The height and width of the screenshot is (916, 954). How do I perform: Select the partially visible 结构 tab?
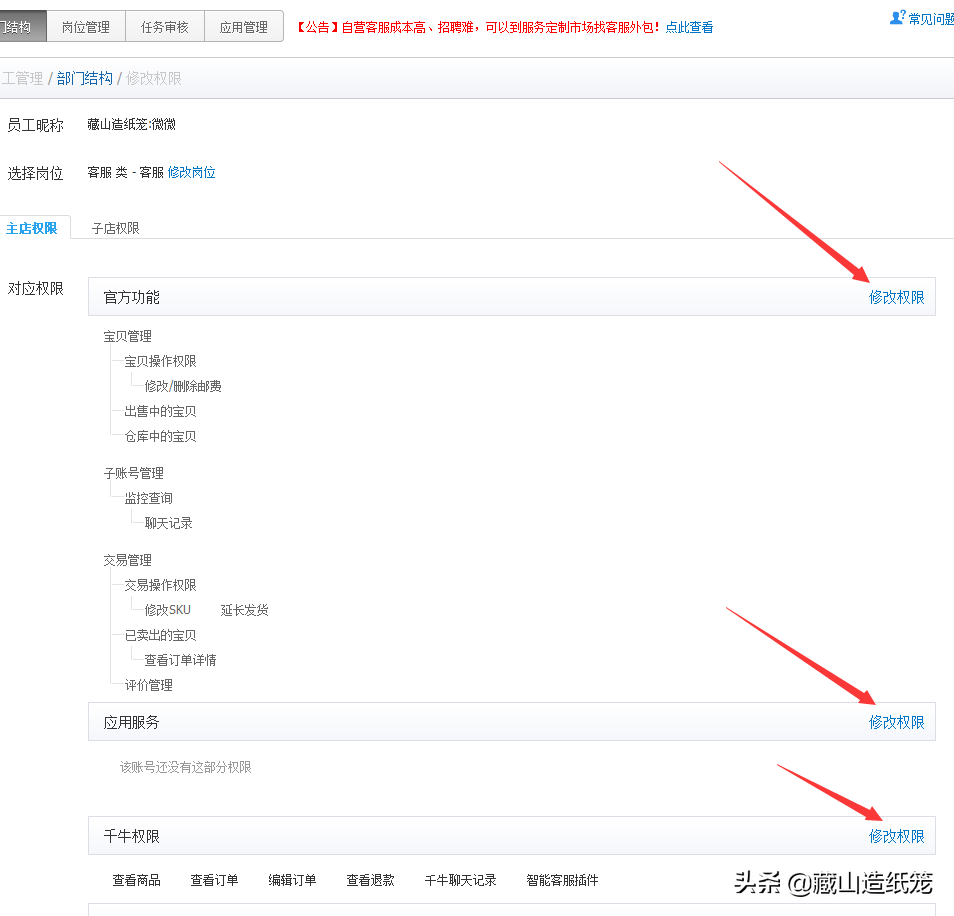pyautogui.click(x=23, y=27)
